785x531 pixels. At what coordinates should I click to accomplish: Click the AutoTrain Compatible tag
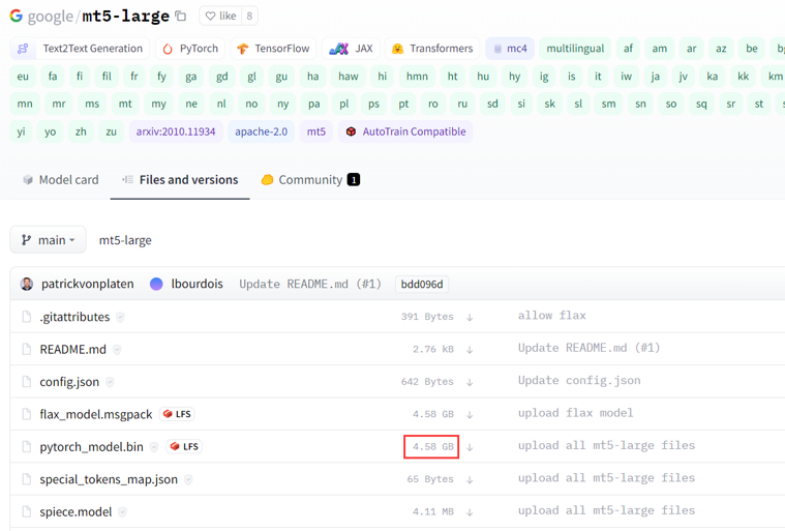pyautogui.click(x=406, y=132)
